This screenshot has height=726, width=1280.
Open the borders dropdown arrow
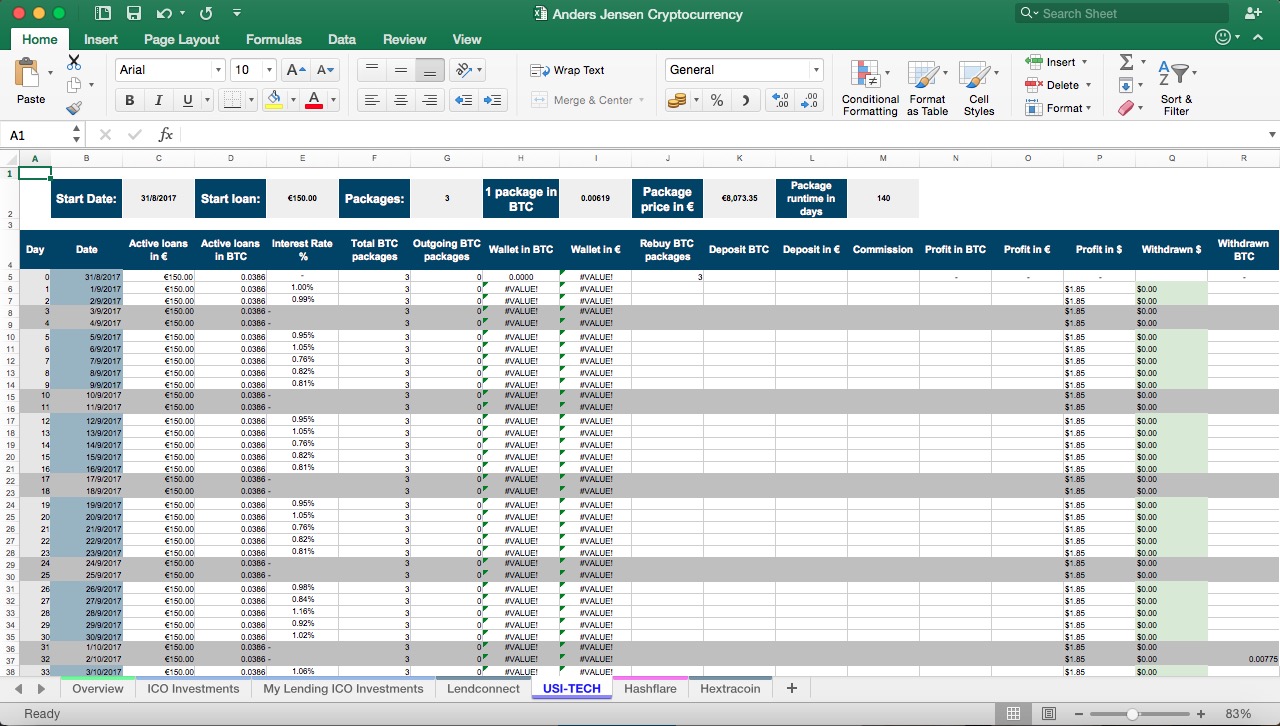[251, 100]
